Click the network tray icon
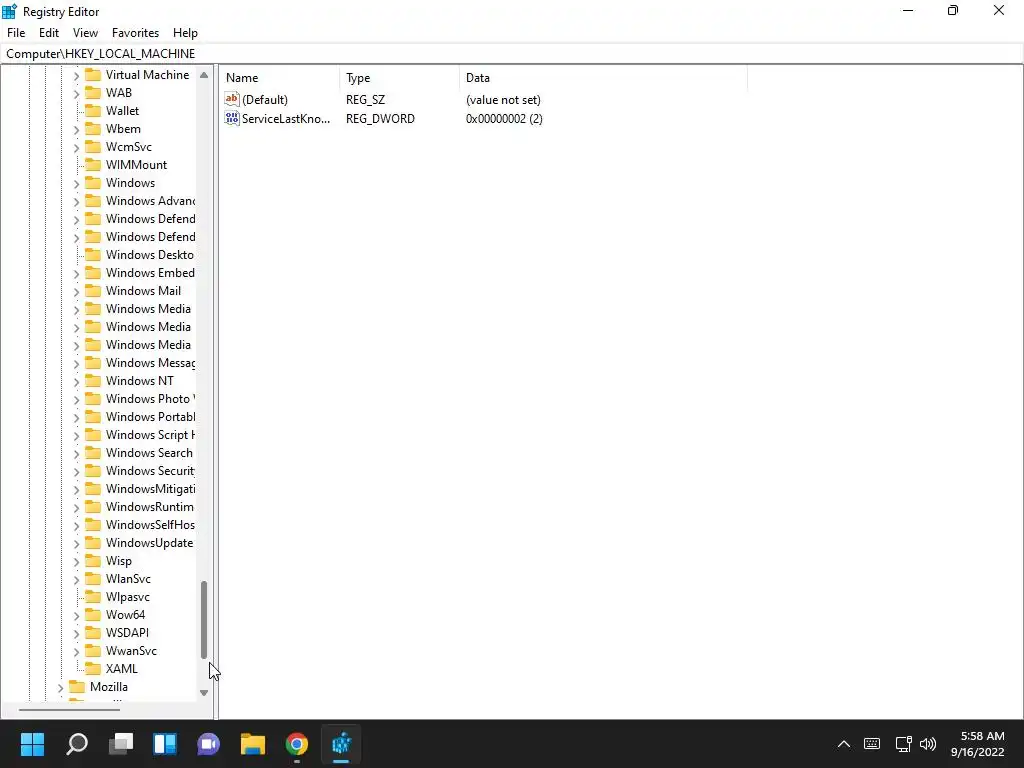 (x=904, y=744)
